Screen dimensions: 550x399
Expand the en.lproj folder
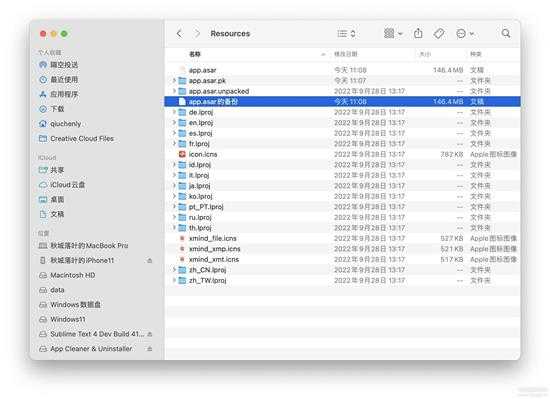pyautogui.click(x=174, y=123)
